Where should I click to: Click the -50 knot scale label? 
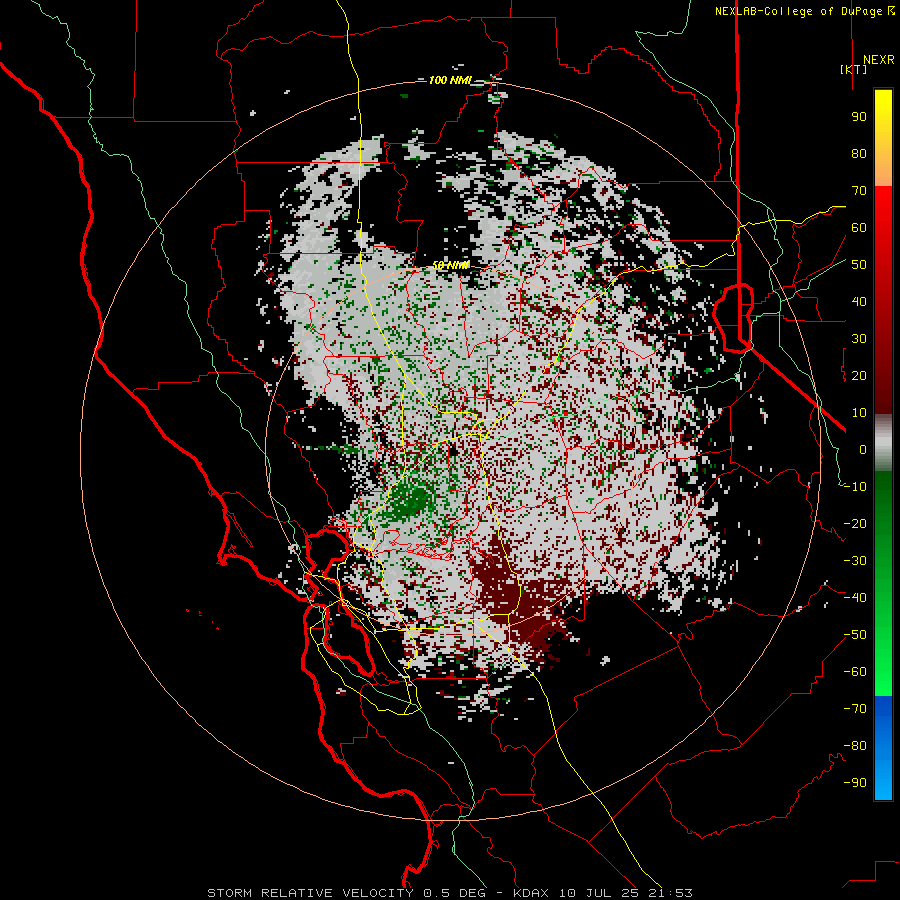click(x=855, y=635)
